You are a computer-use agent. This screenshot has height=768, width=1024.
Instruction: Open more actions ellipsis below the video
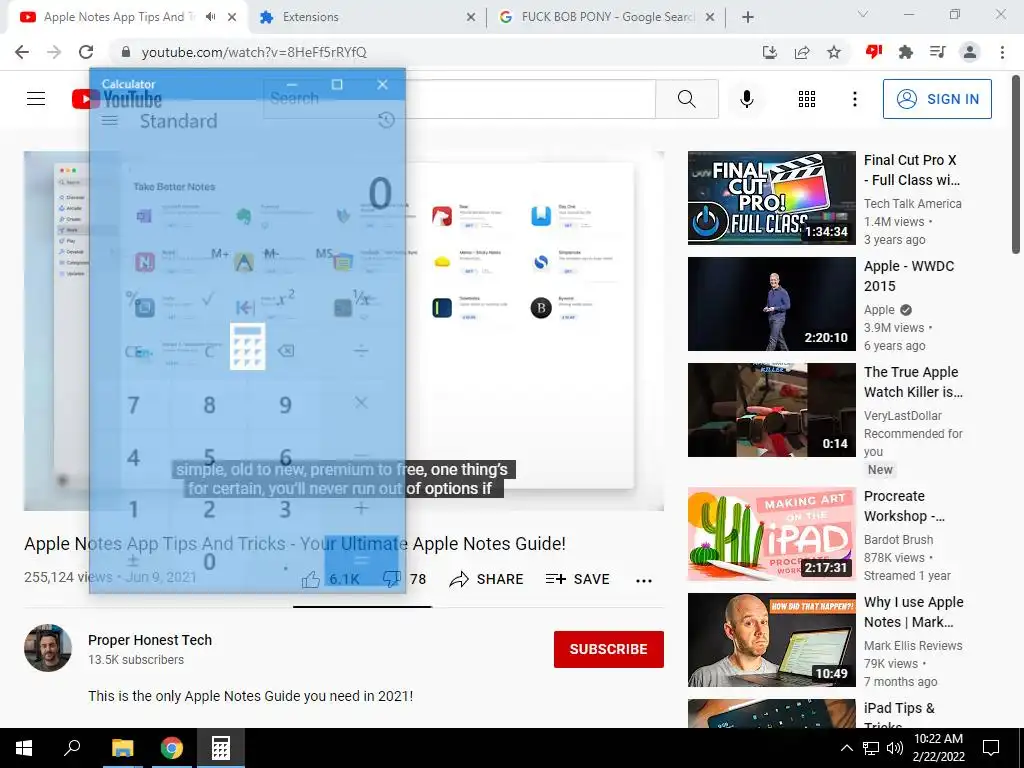[x=644, y=580]
